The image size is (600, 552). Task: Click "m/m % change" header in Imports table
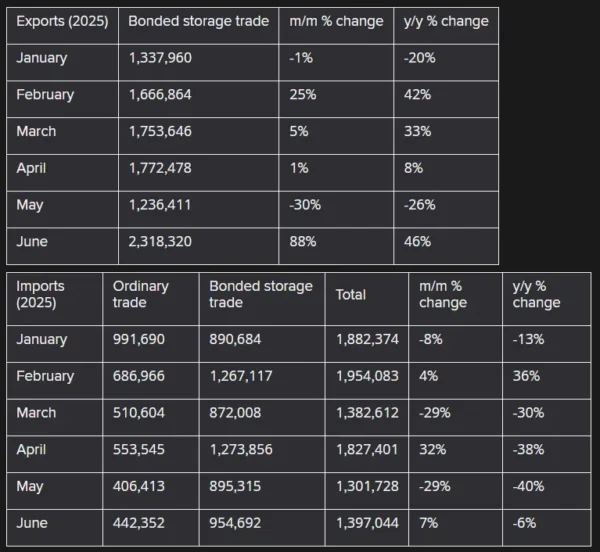pos(443,294)
